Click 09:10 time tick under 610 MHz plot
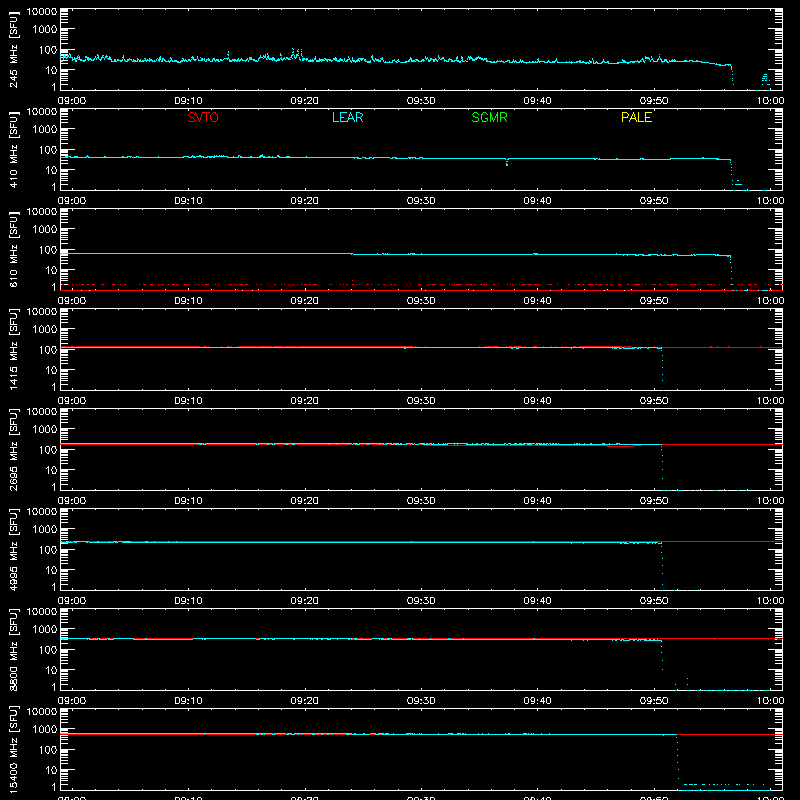The width and height of the screenshot is (800, 800). [188, 301]
